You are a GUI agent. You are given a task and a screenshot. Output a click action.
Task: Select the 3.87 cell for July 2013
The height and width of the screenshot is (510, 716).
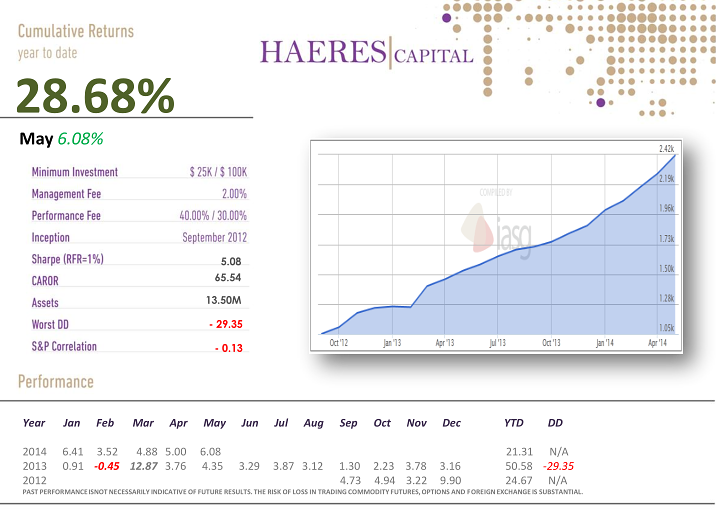(x=284, y=466)
